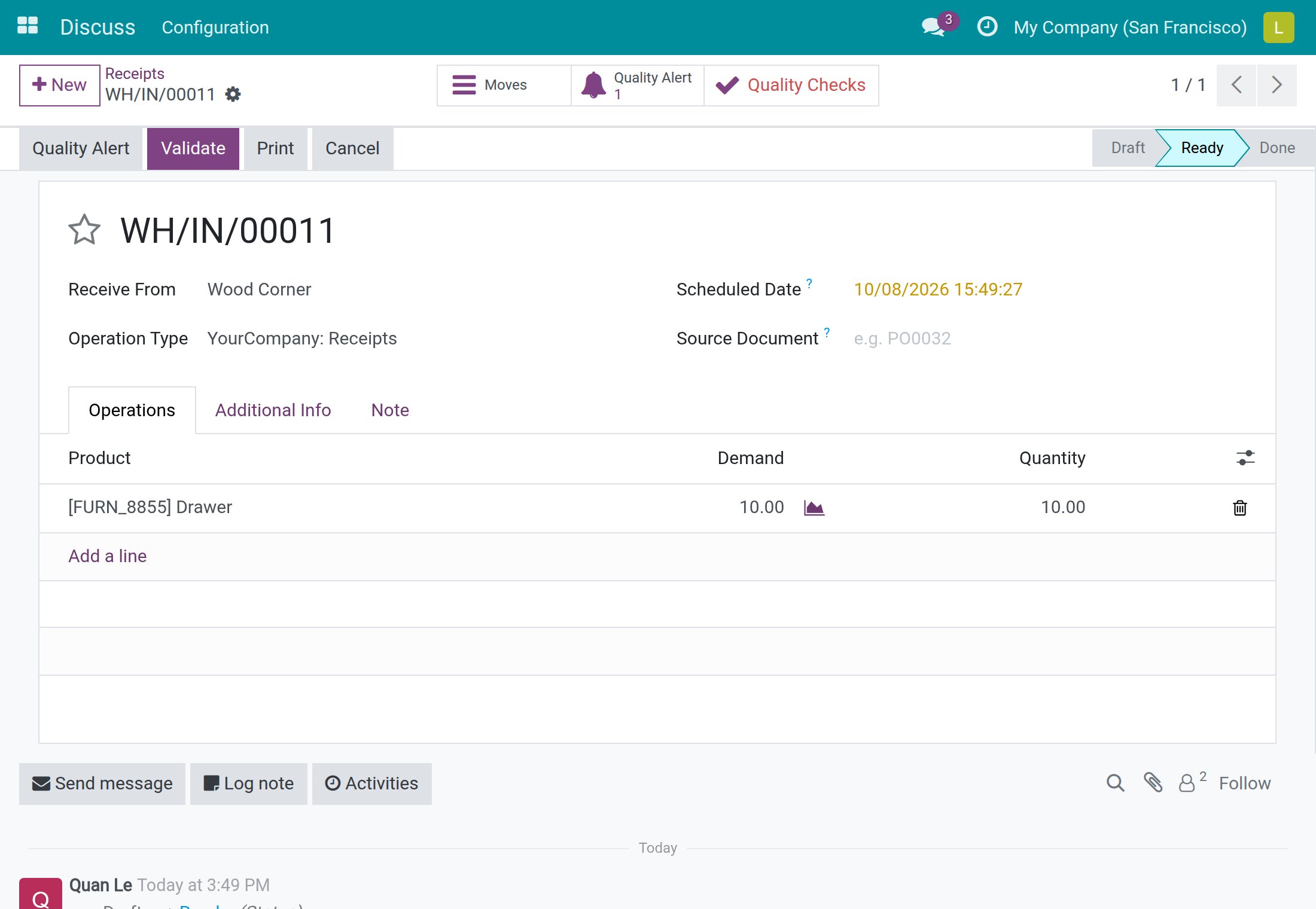1316x909 pixels.
Task: Open the activities clock icon in header
Action: point(987,27)
